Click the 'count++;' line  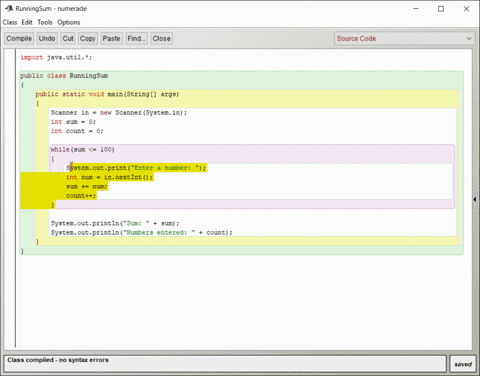pos(81,196)
